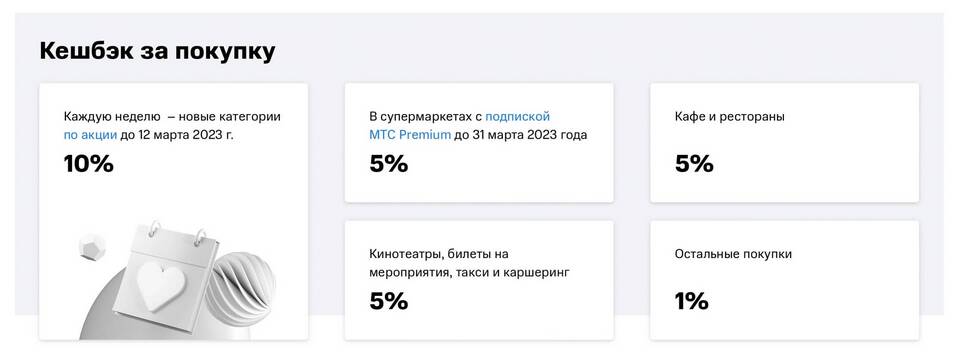
Task: Click the 1% cashback value
Action: pos(692,301)
